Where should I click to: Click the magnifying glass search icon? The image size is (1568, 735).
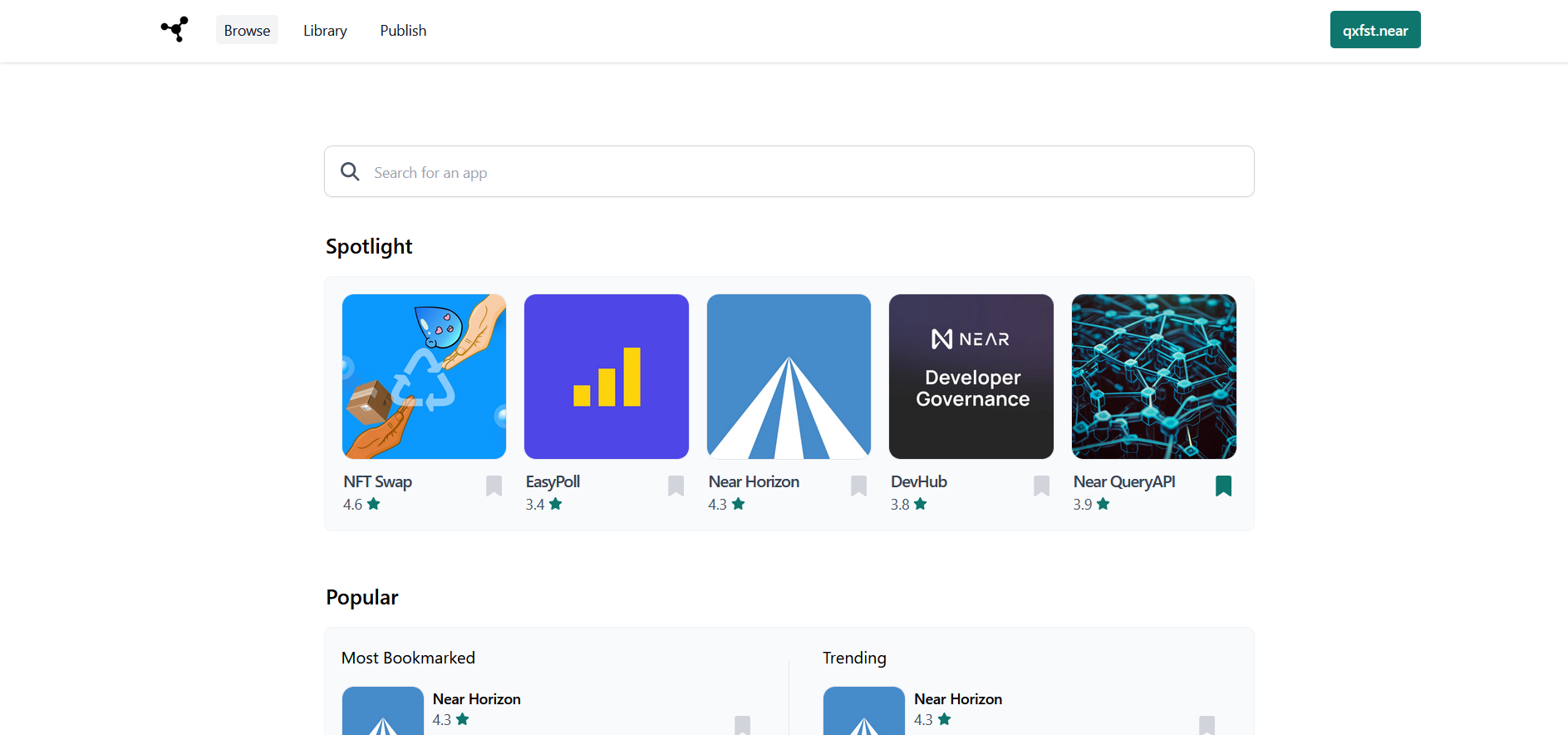[350, 171]
